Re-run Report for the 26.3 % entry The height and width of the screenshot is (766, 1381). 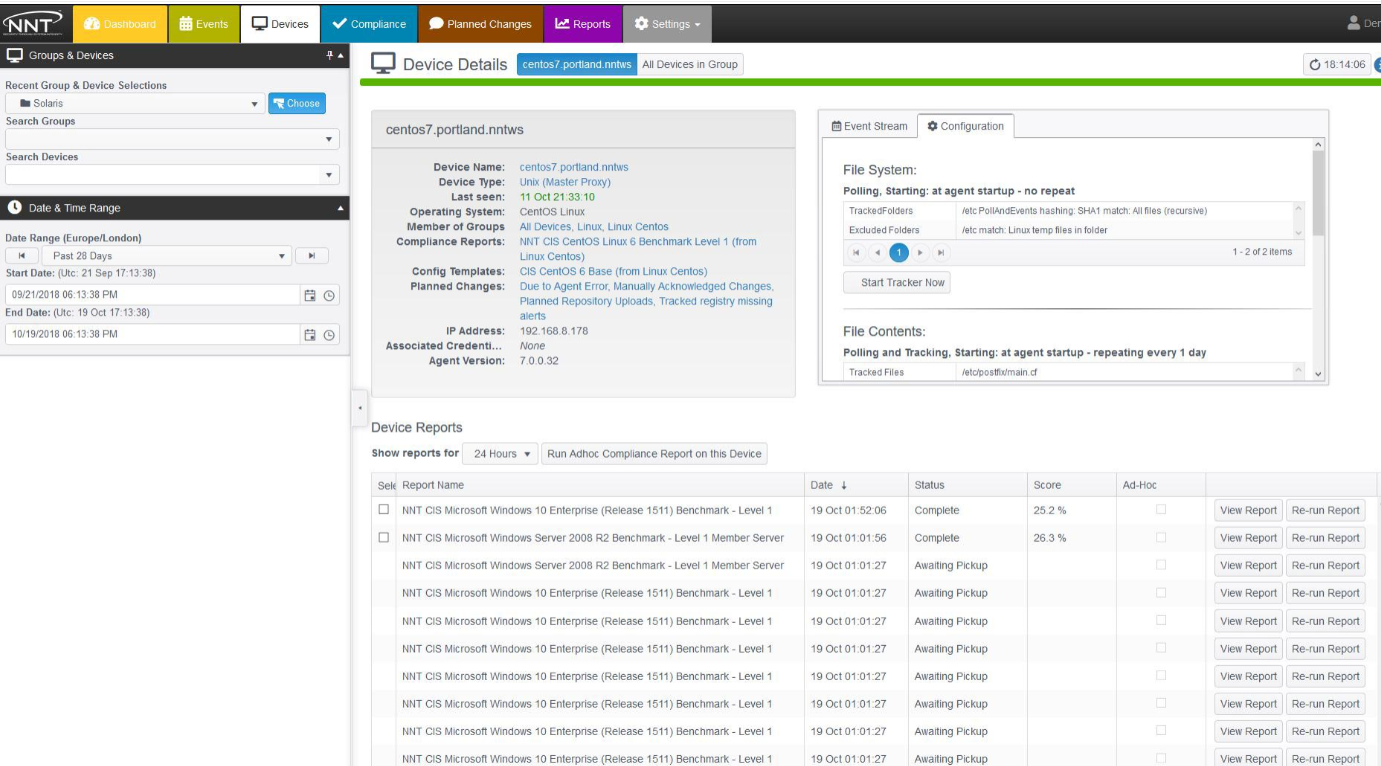click(x=1325, y=538)
